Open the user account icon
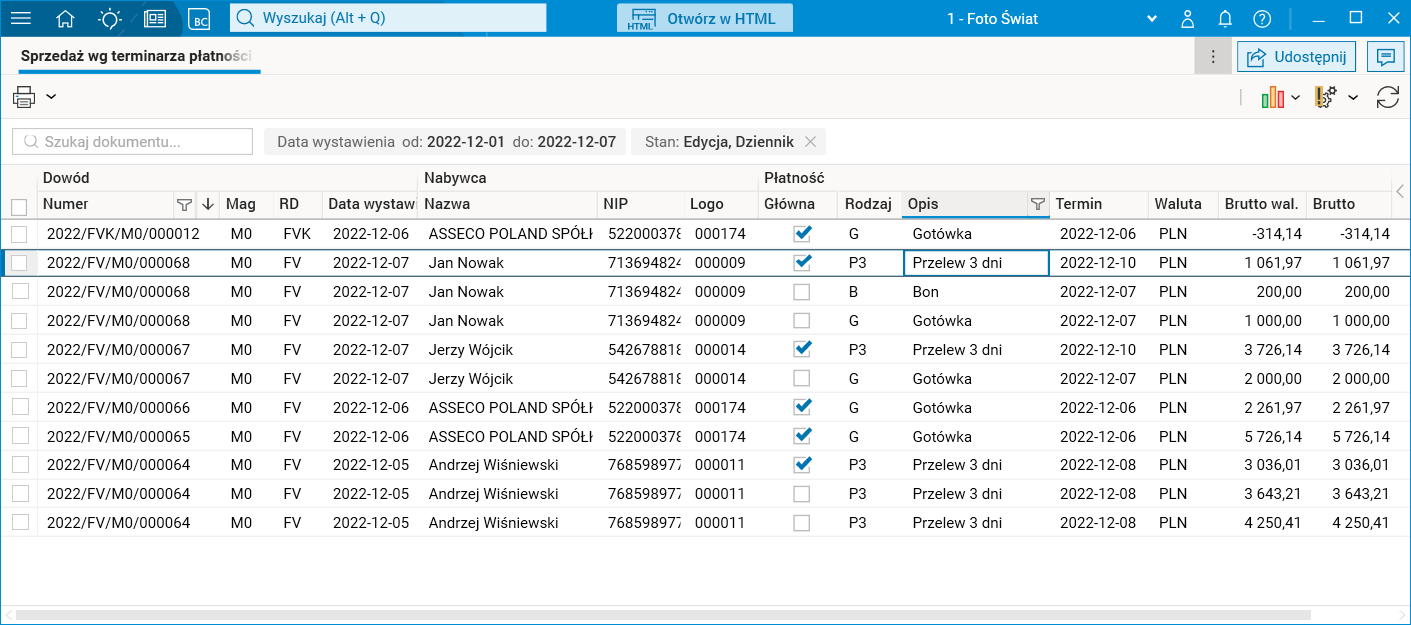The height and width of the screenshot is (625, 1411). pyautogui.click(x=1188, y=18)
